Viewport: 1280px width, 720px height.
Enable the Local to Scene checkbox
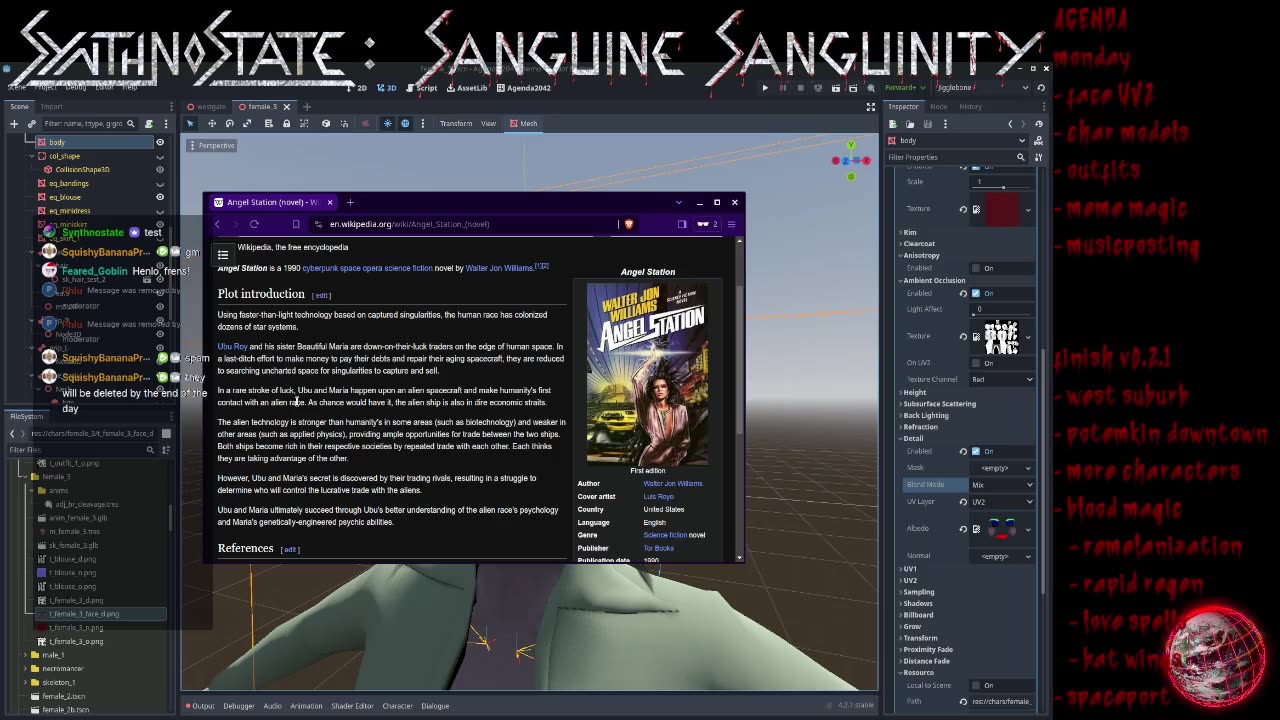(976, 685)
